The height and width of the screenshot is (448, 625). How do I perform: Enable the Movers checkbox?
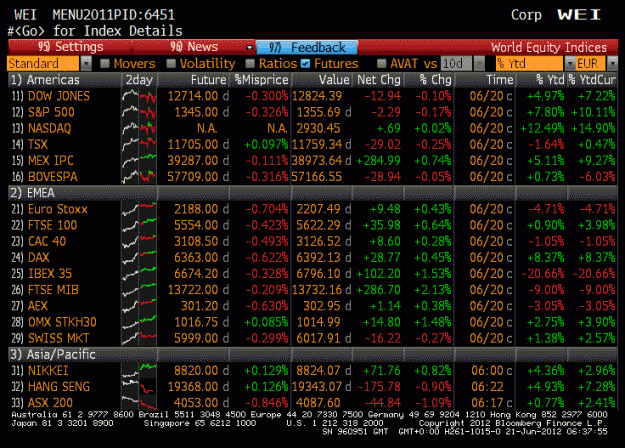[x=105, y=63]
